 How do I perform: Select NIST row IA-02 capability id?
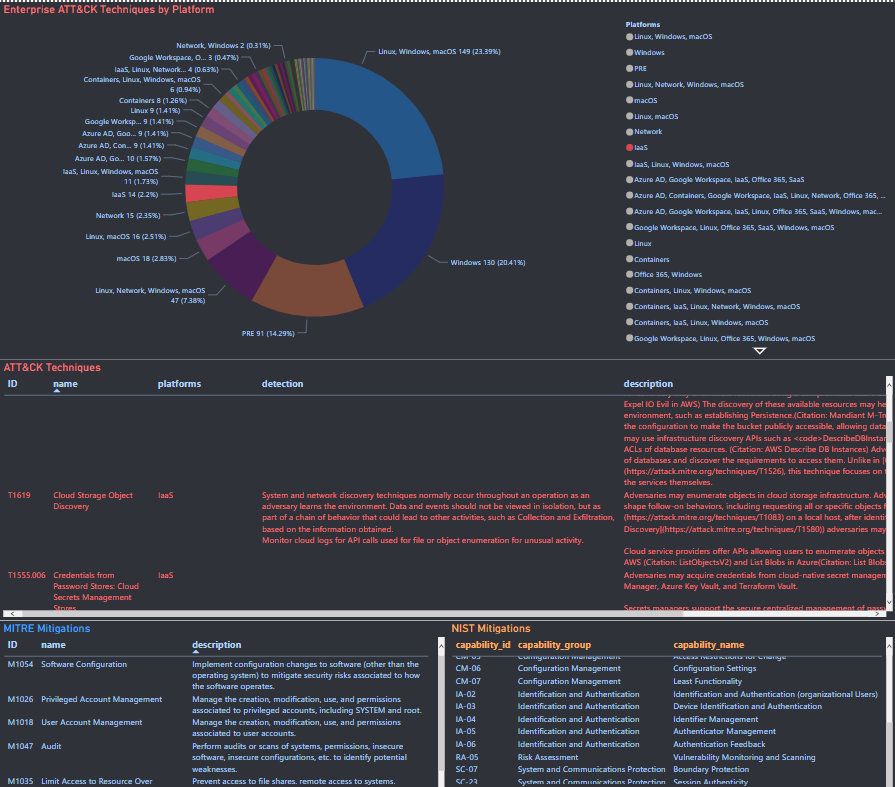[x=465, y=695]
